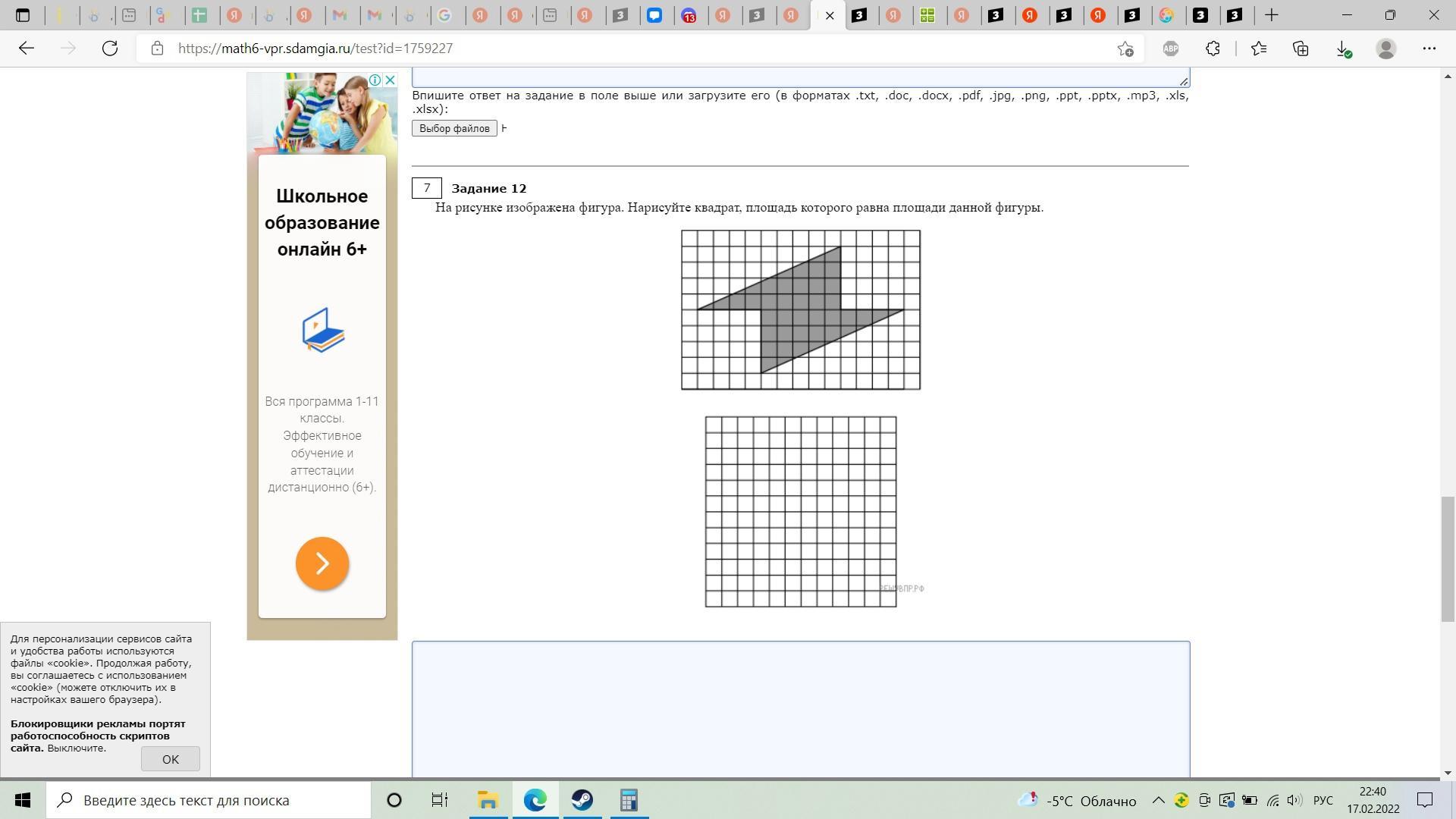The width and height of the screenshot is (1456, 819).
Task: Add page to favorites star icon
Action: click(1125, 49)
